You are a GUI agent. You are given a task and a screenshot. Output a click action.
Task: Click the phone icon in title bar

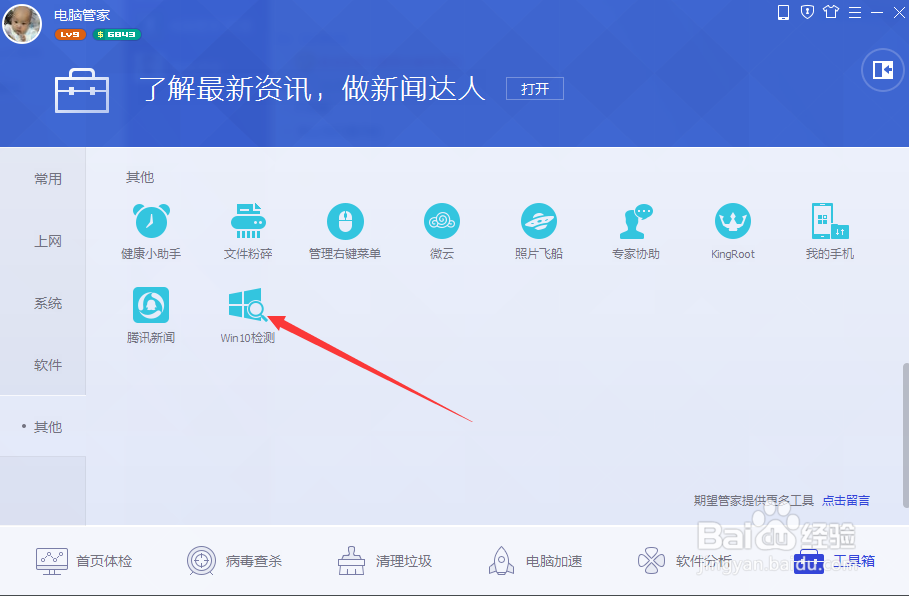tap(783, 12)
